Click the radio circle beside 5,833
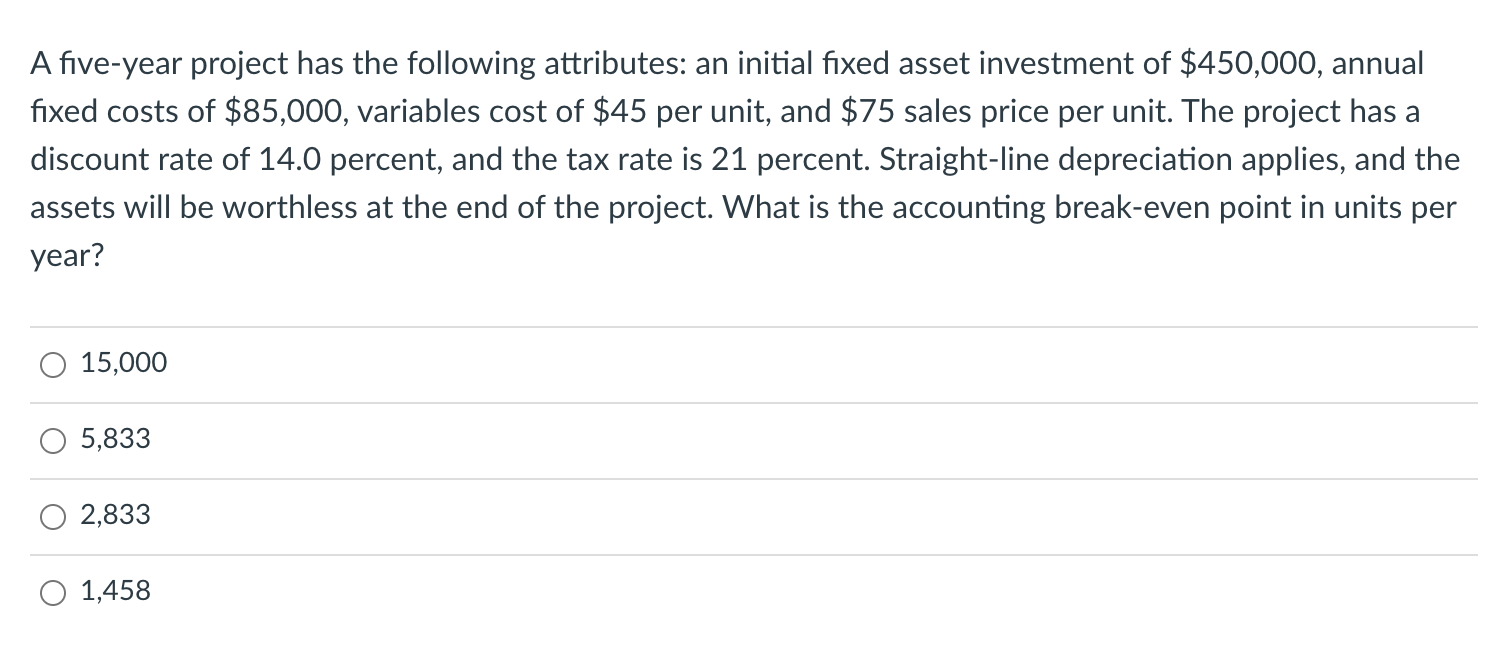1496x662 pixels. coord(52,439)
